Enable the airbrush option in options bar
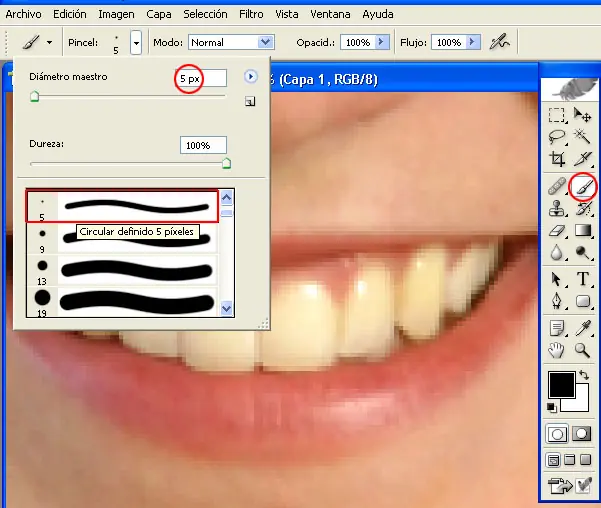601x508 pixels. (x=501, y=42)
